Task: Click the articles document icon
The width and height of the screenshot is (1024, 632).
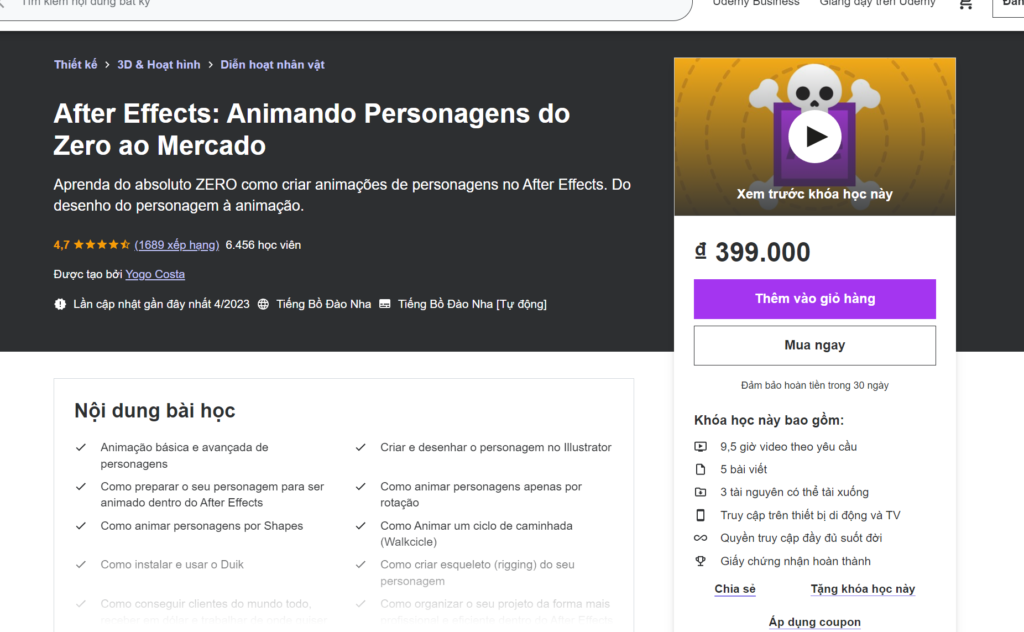Action: (x=700, y=469)
